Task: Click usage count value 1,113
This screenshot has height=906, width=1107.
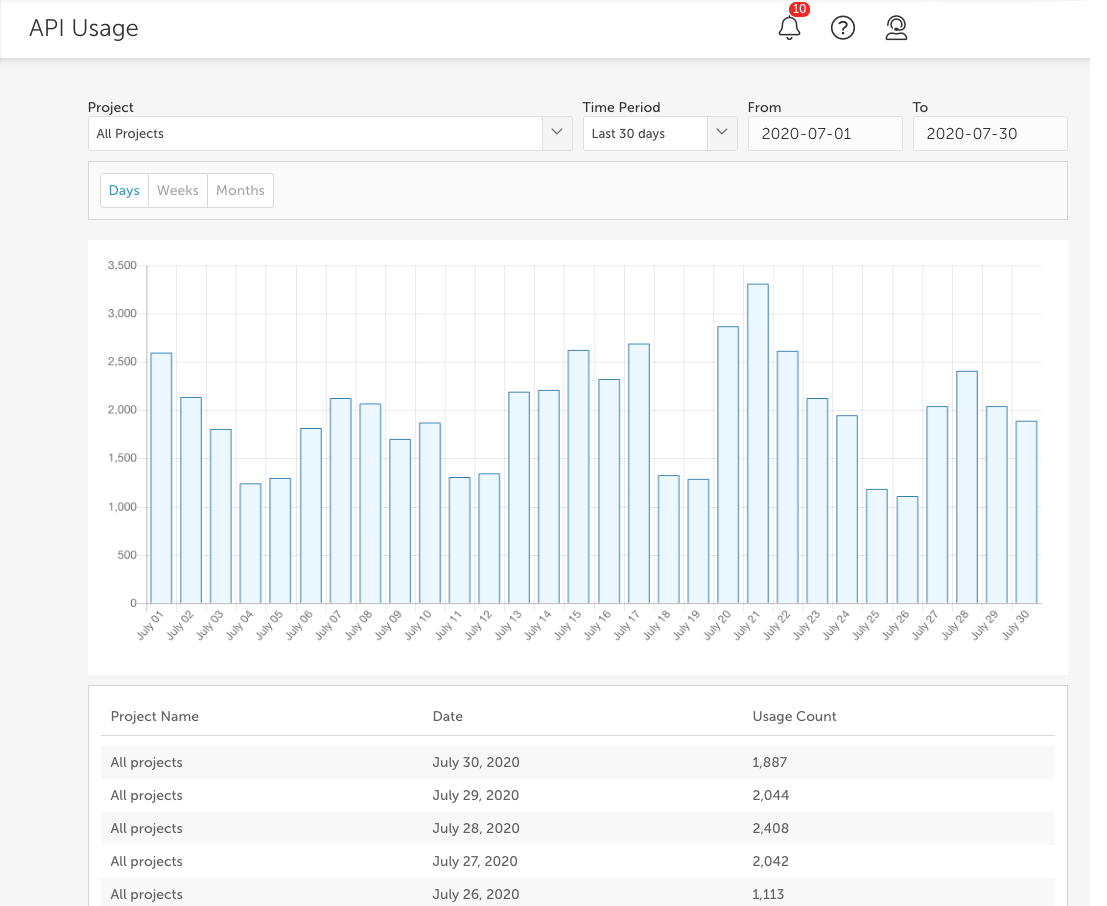Action: pyautogui.click(x=768, y=894)
